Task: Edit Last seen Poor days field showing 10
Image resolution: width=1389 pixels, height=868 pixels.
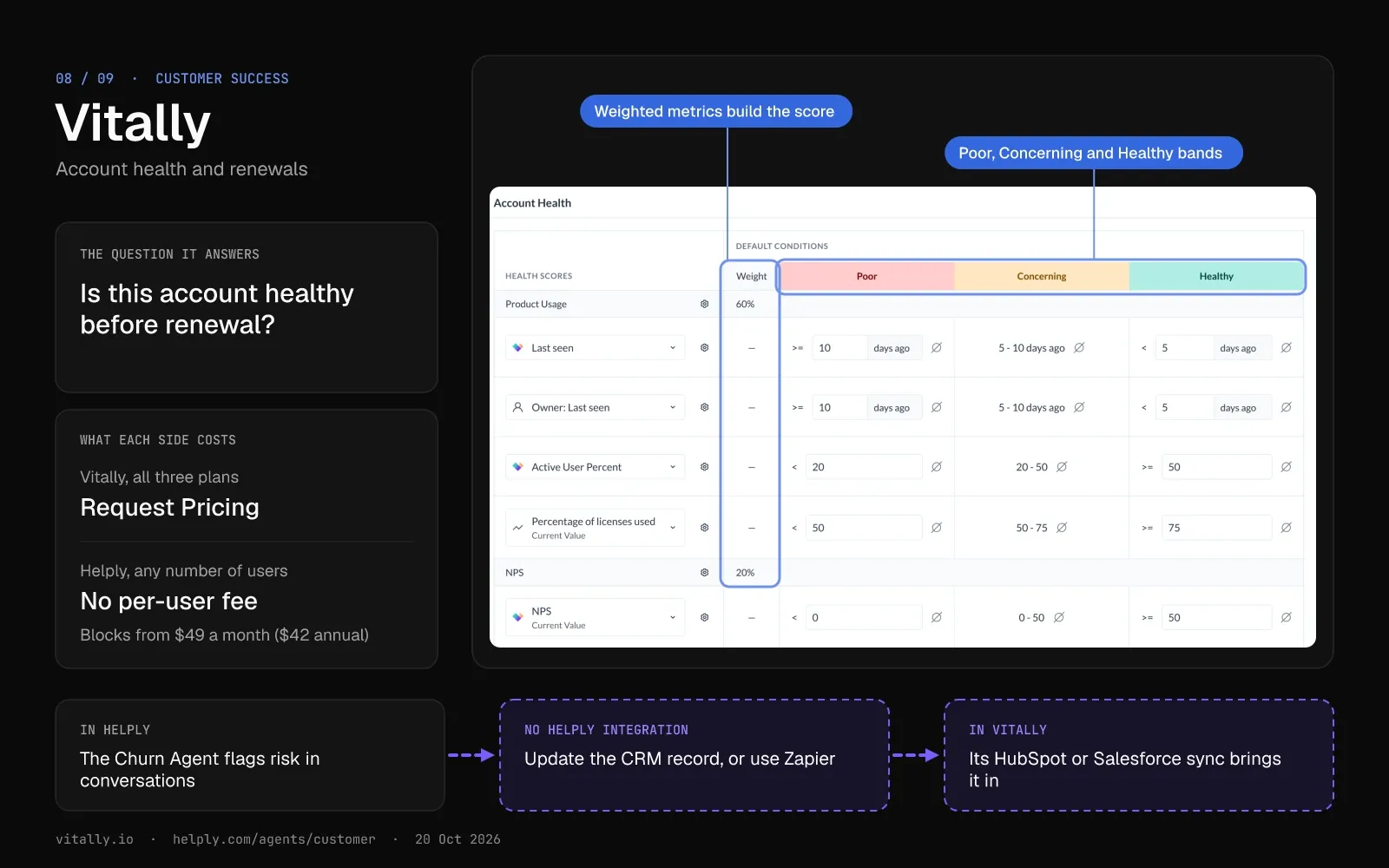Action: [839, 347]
